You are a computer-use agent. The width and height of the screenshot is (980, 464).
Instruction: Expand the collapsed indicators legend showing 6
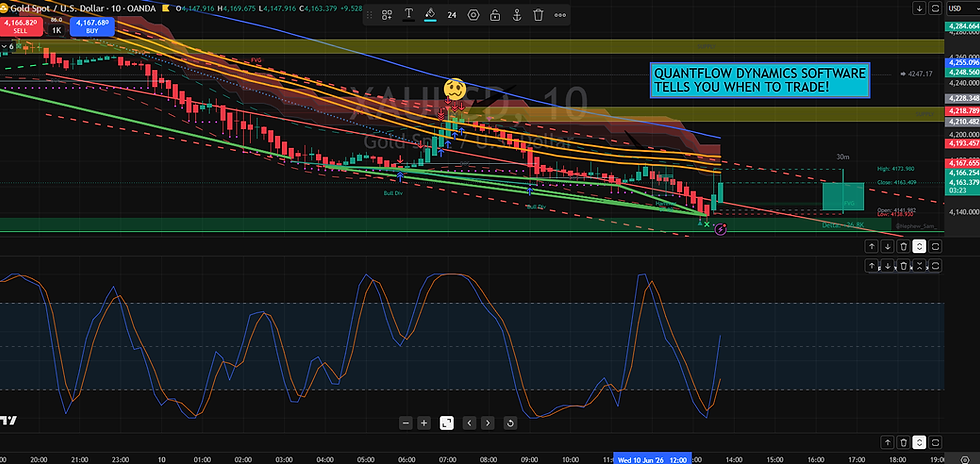(8, 46)
